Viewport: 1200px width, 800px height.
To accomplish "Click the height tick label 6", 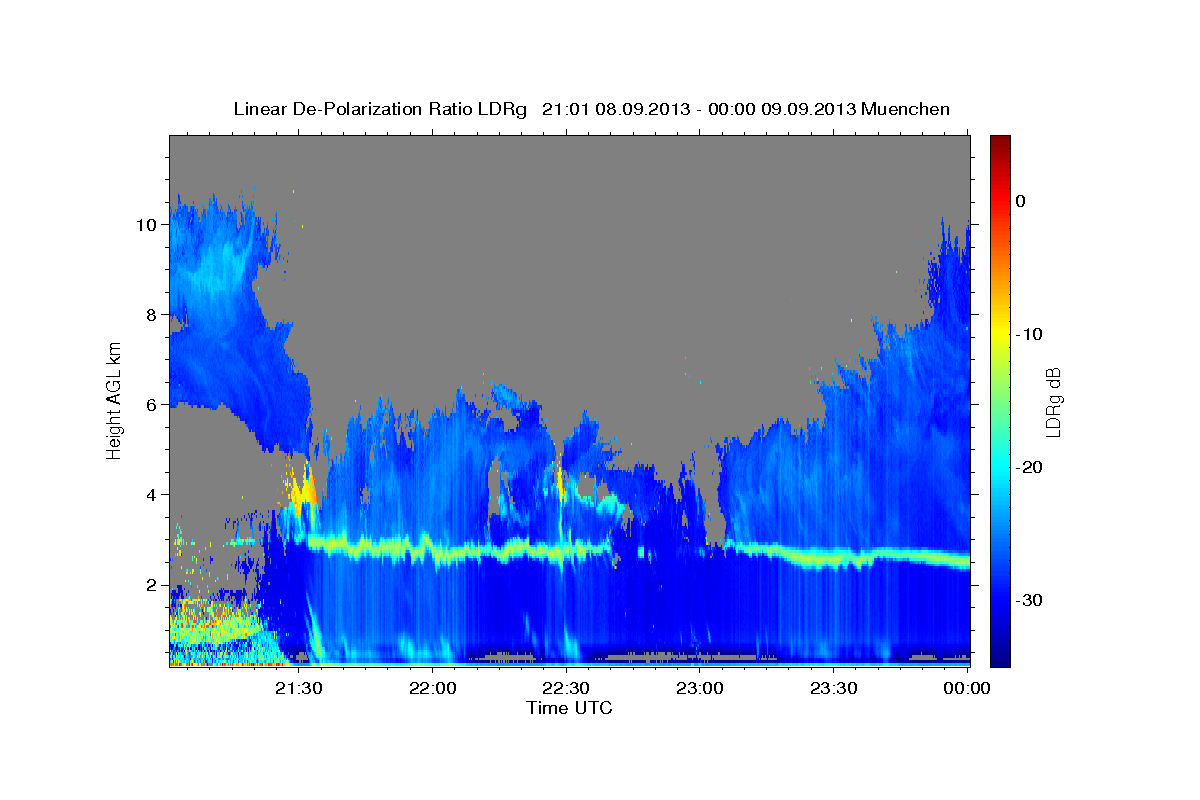I will point(151,404).
